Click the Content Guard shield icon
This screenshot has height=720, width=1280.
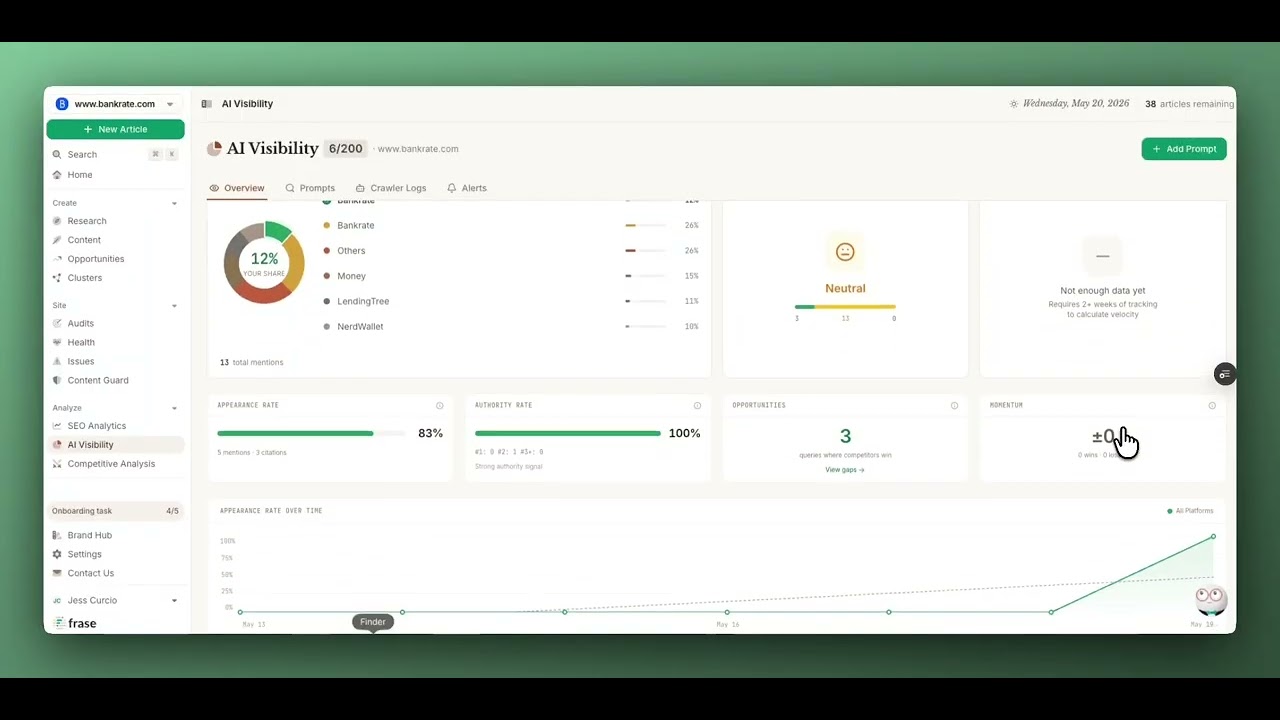[x=57, y=381]
